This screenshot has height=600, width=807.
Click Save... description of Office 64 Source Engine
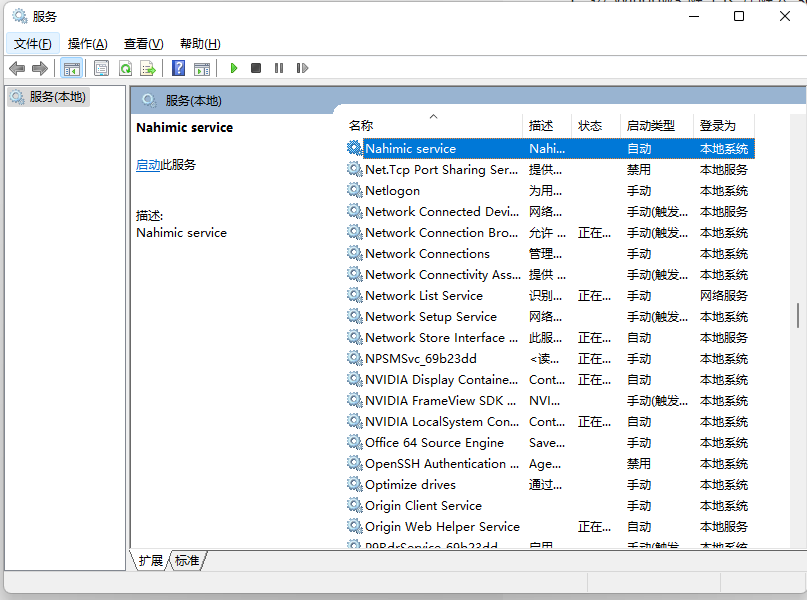point(547,443)
